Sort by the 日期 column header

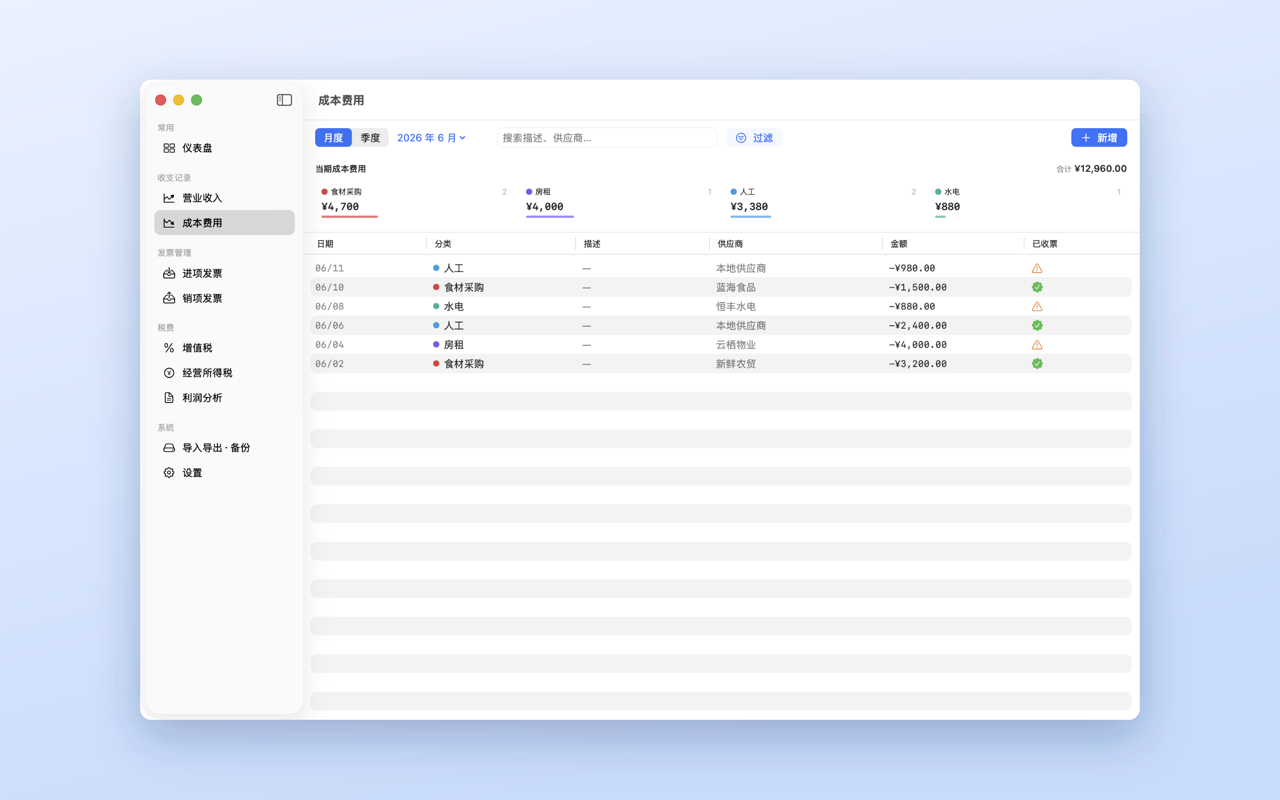click(325, 244)
